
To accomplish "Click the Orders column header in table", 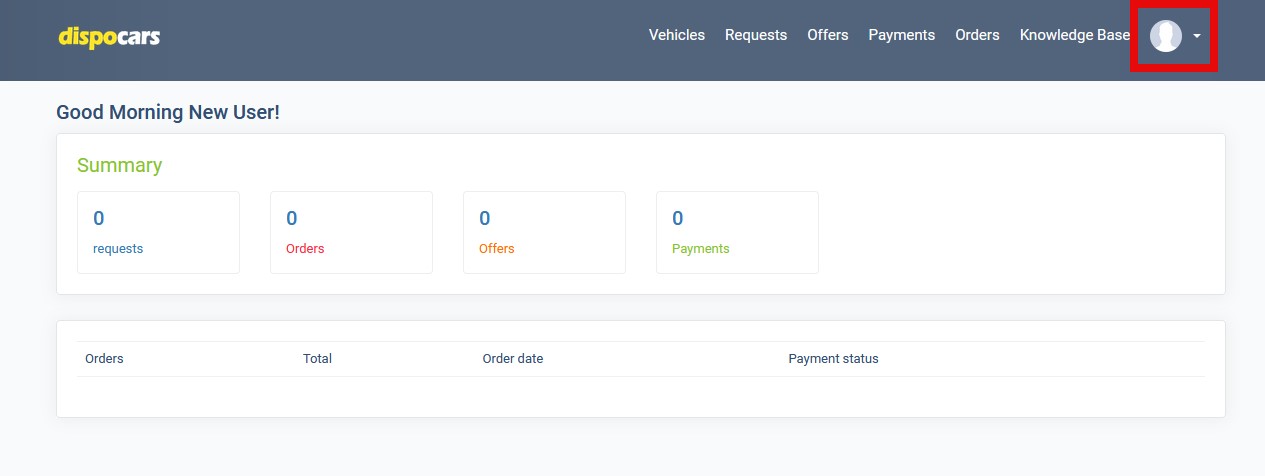I will 104,359.
